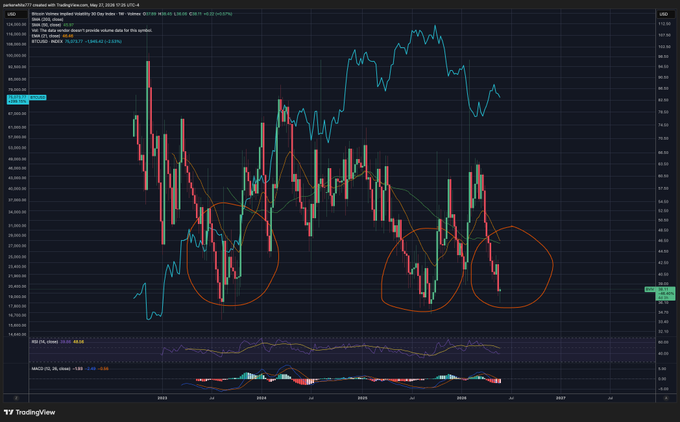Click the 2025 label on the time axis
This screenshot has height=422, width=680.
click(363, 398)
